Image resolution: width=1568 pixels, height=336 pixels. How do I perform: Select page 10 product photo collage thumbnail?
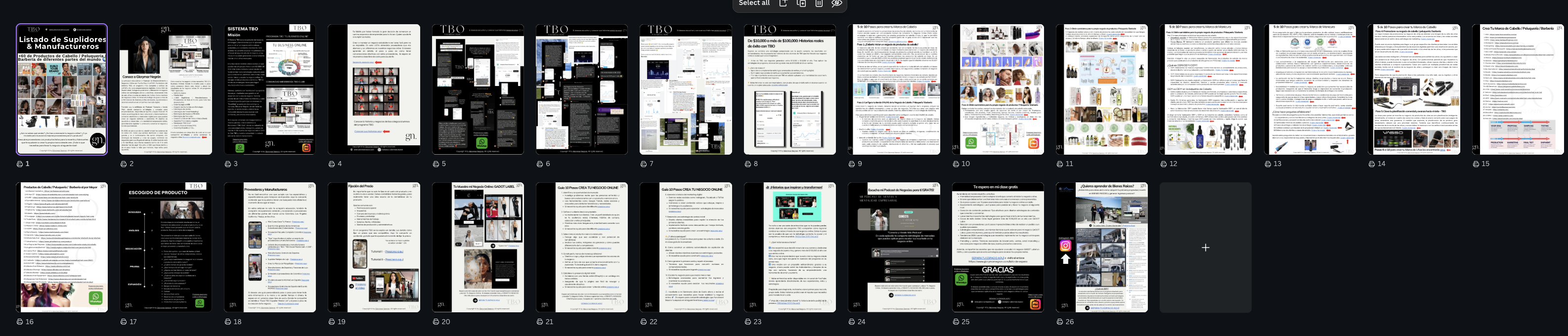(998, 89)
